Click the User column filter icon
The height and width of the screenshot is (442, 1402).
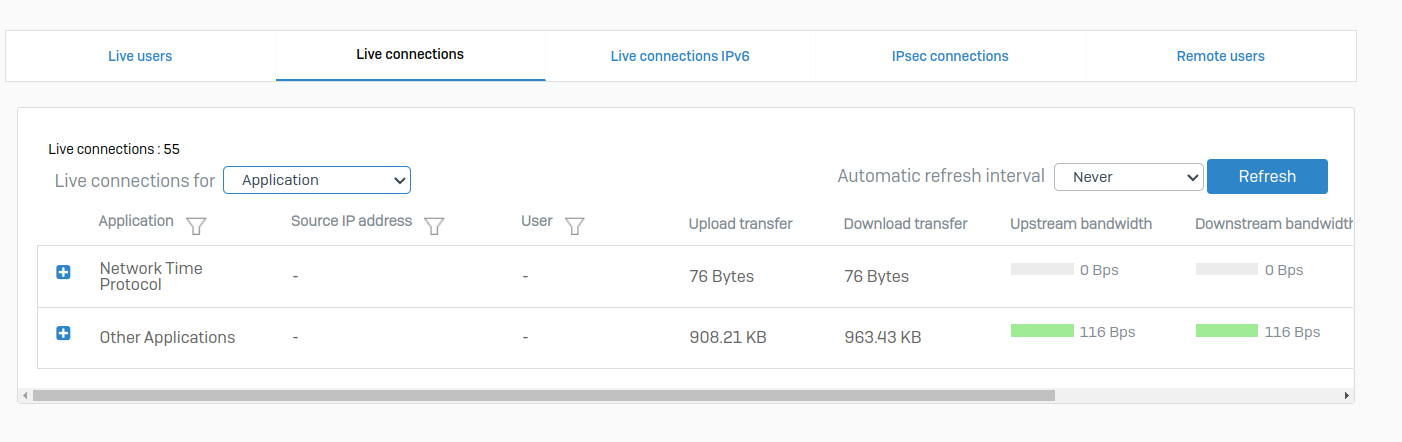pyautogui.click(x=574, y=226)
